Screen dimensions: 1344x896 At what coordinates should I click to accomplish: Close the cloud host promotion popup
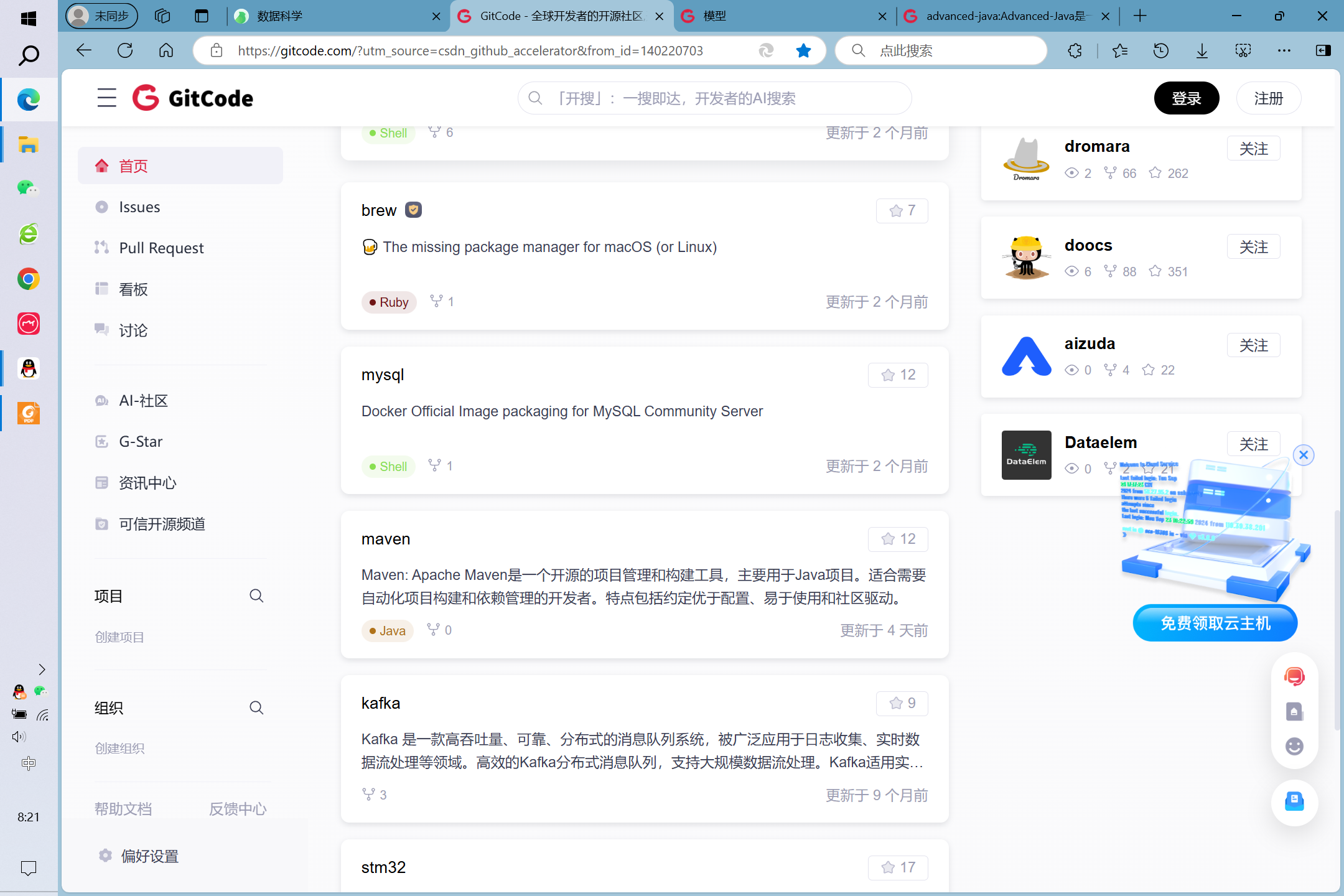1304,455
